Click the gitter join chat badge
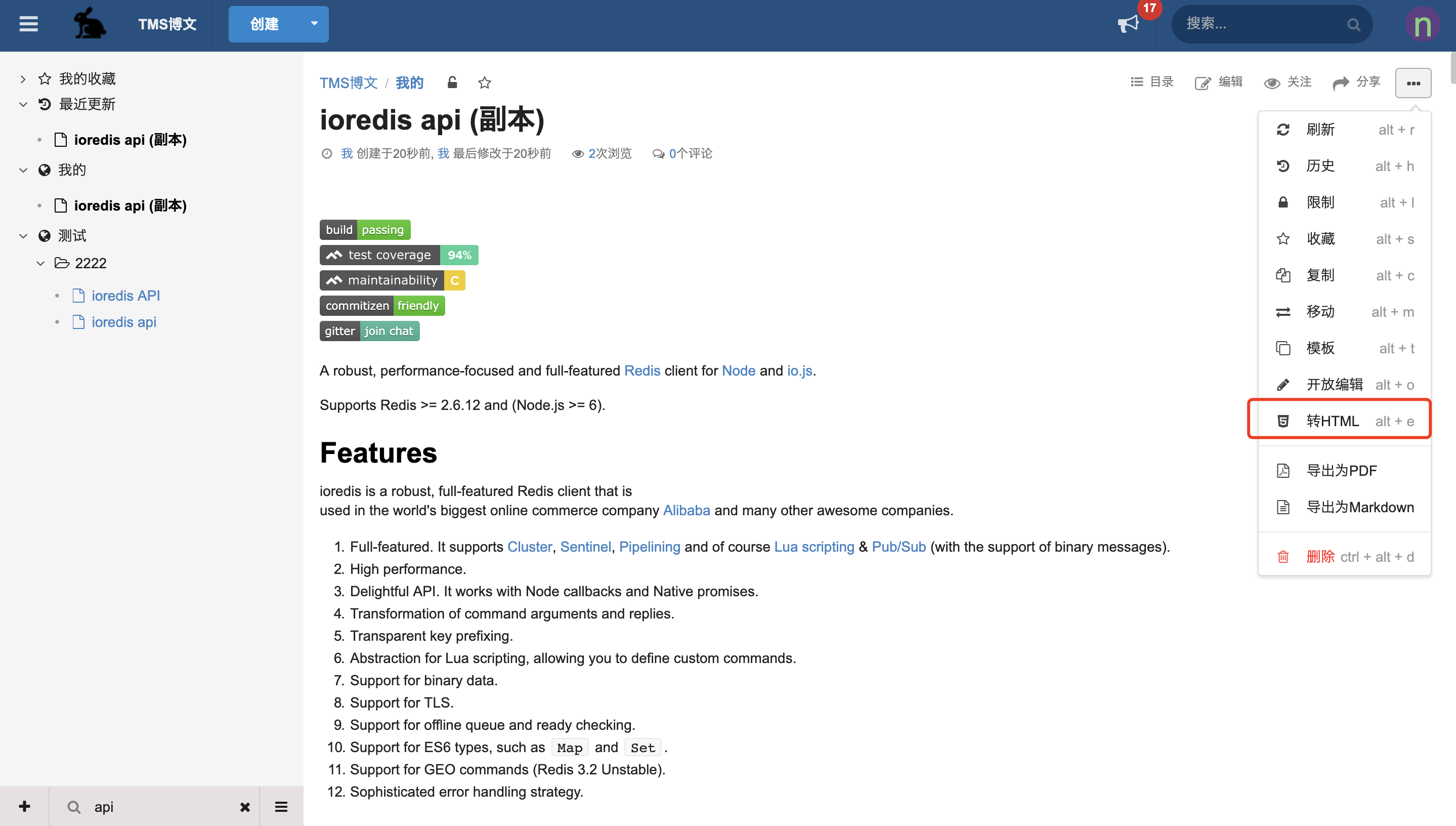The image size is (1456, 826). [370, 331]
